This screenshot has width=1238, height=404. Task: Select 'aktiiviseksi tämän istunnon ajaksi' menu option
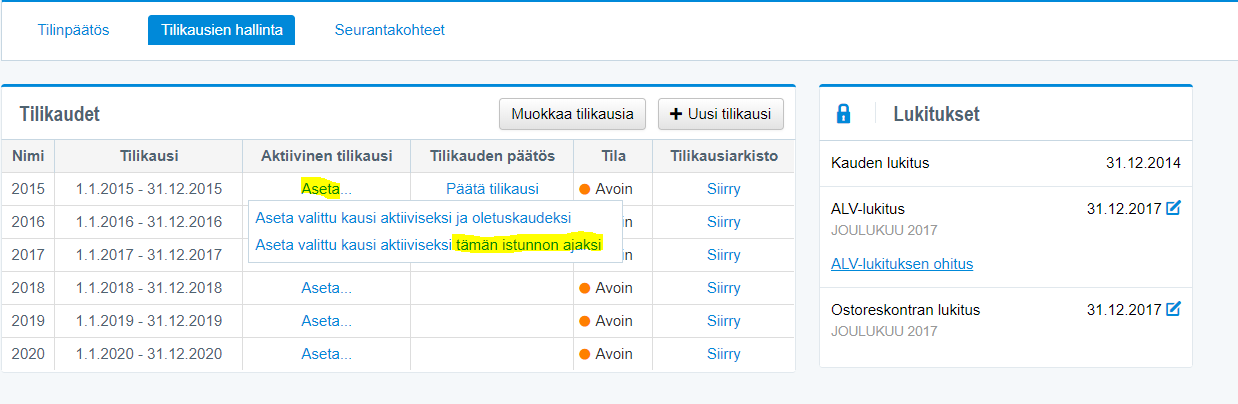click(428, 245)
